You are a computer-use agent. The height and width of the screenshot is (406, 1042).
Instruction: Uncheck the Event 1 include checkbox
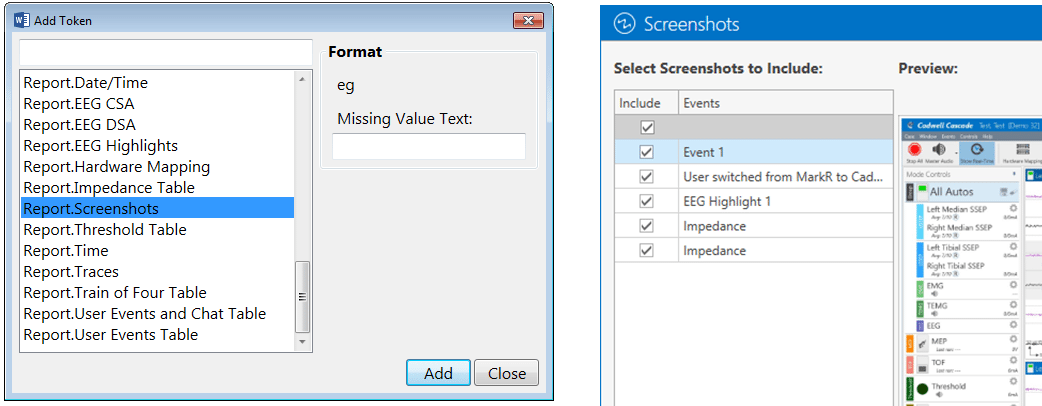pos(647,152)
